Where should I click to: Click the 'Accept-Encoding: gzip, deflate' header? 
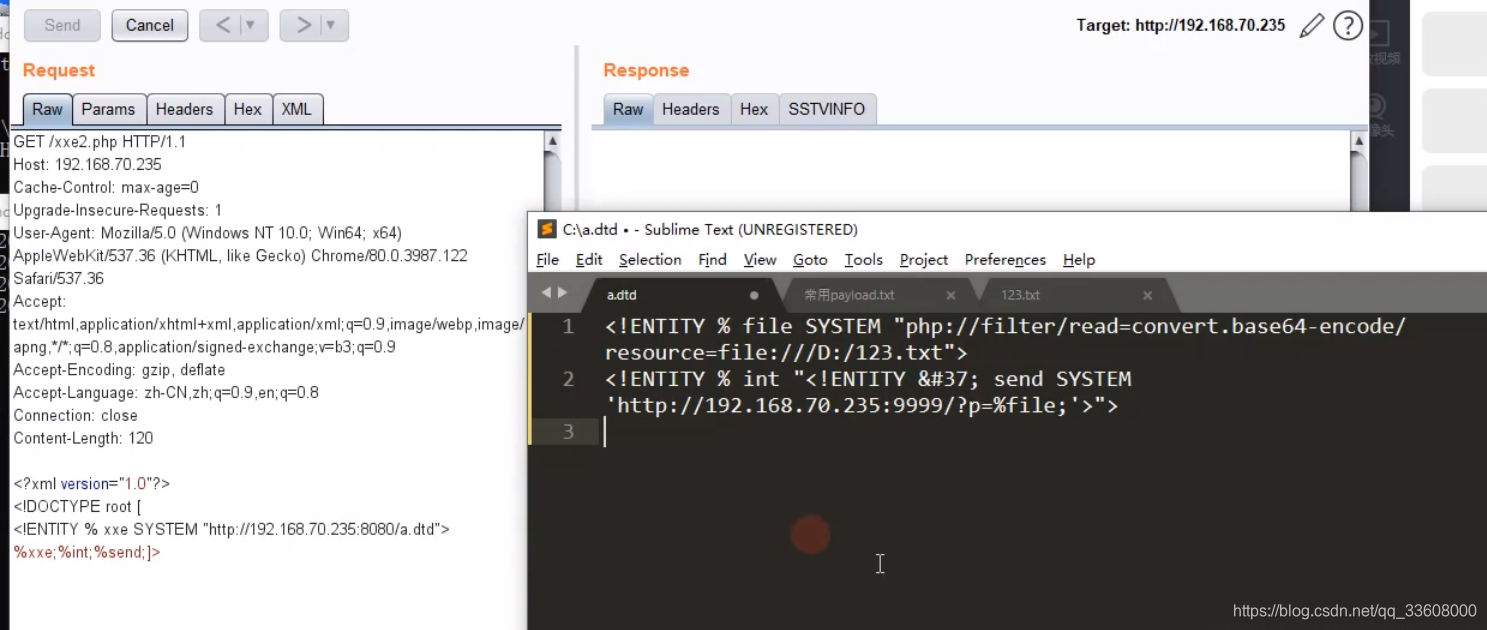(119, 370)
